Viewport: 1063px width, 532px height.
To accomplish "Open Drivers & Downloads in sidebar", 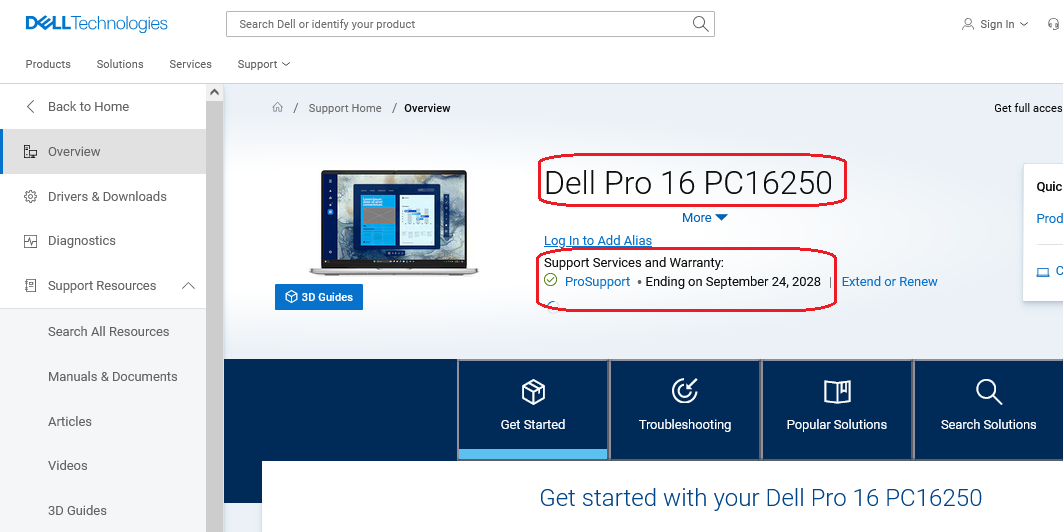I will coord(103,197).
